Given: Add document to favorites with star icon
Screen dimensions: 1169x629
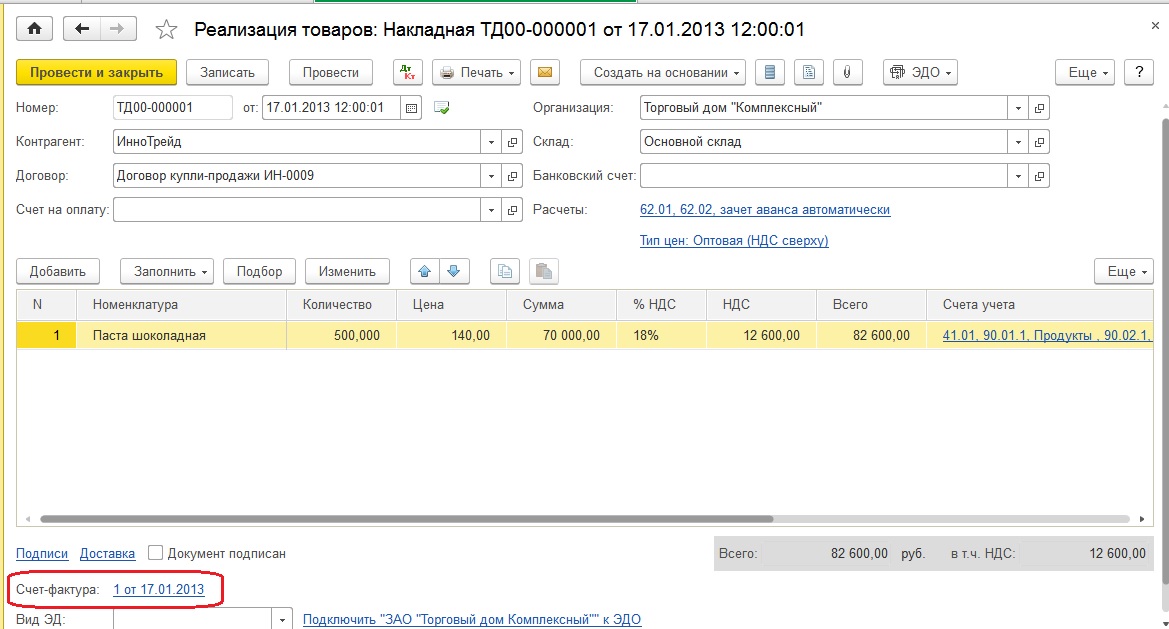Looking at the screenshot, I should (166, 30).
